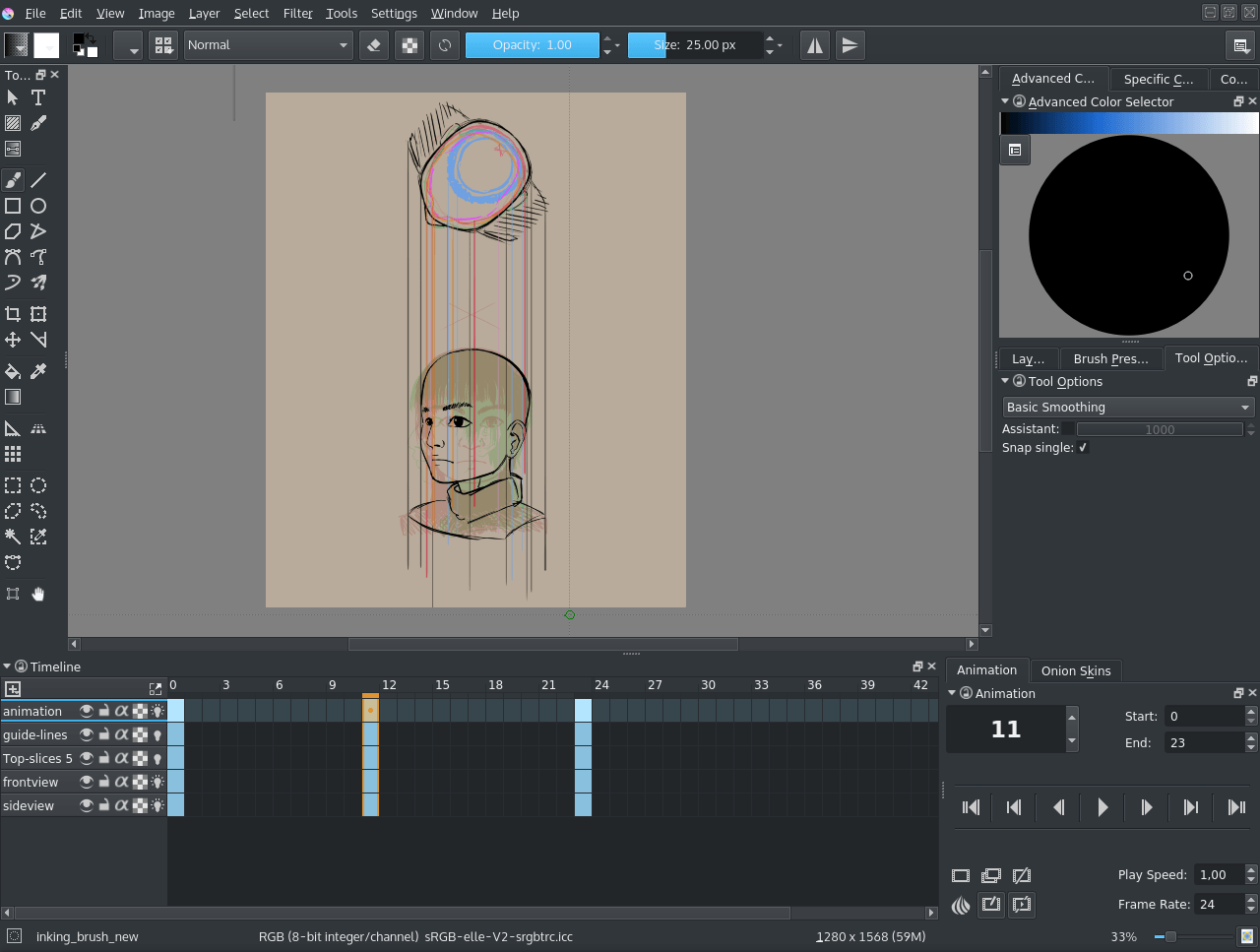Image resolution: width=1260 pixels, height=952 pixels.
Task: Select the keyframe on the animation layer
Action: (371, 710)
